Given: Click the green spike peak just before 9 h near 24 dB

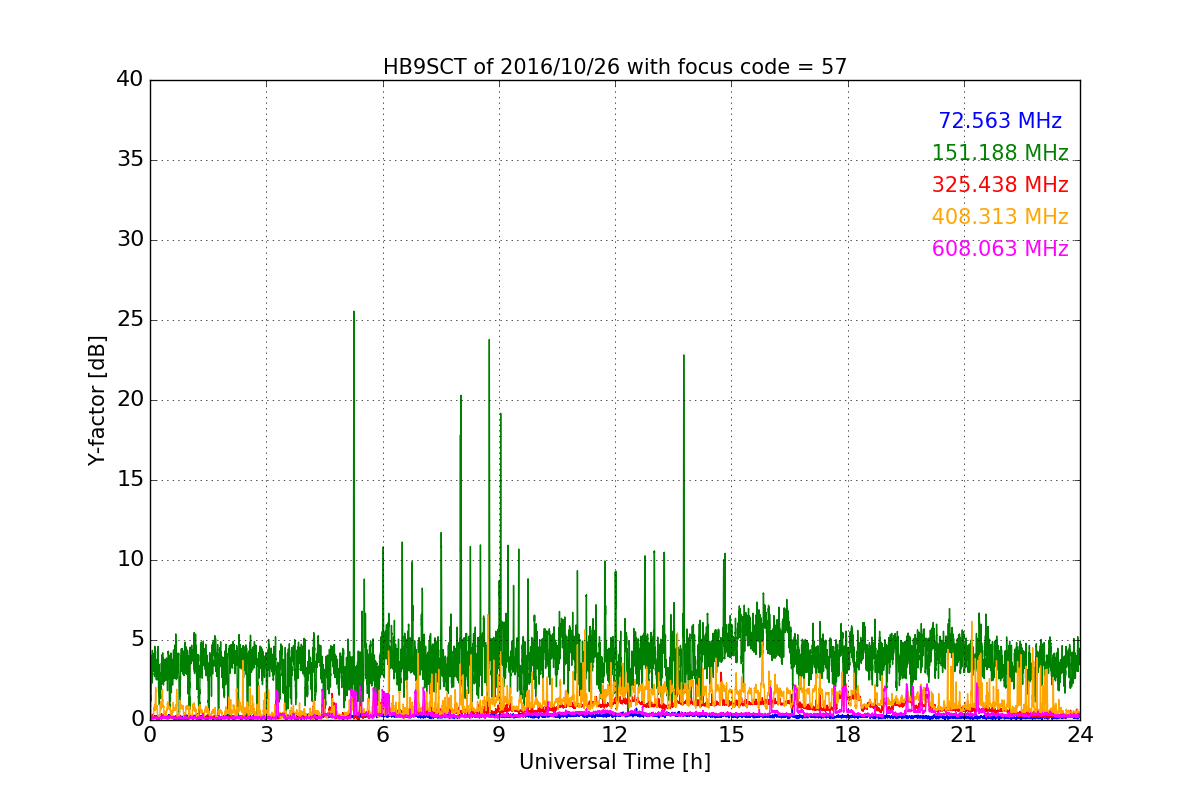Looking at the screenshot, I should tap(489, 340).
